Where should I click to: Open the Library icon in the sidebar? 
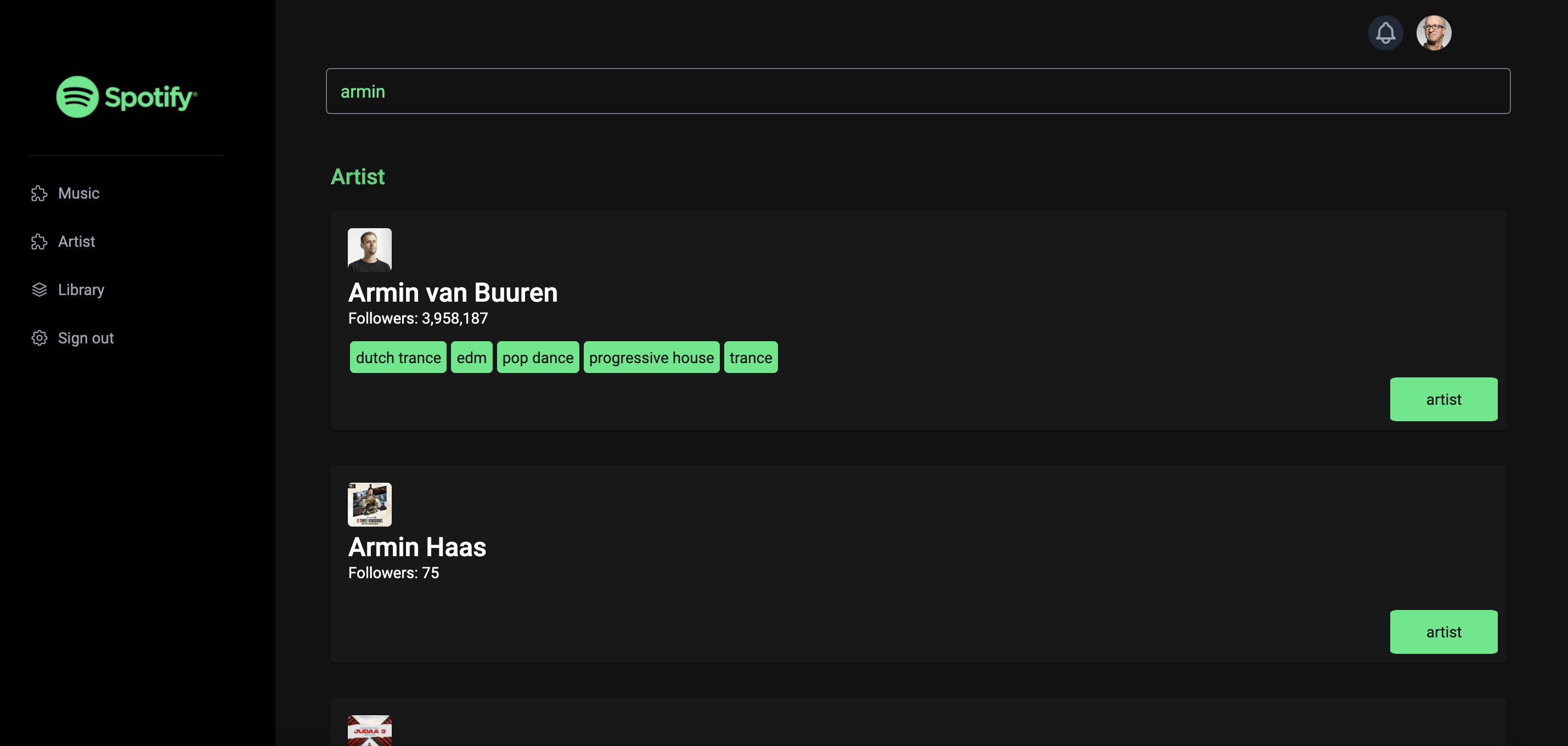point(39,290)
